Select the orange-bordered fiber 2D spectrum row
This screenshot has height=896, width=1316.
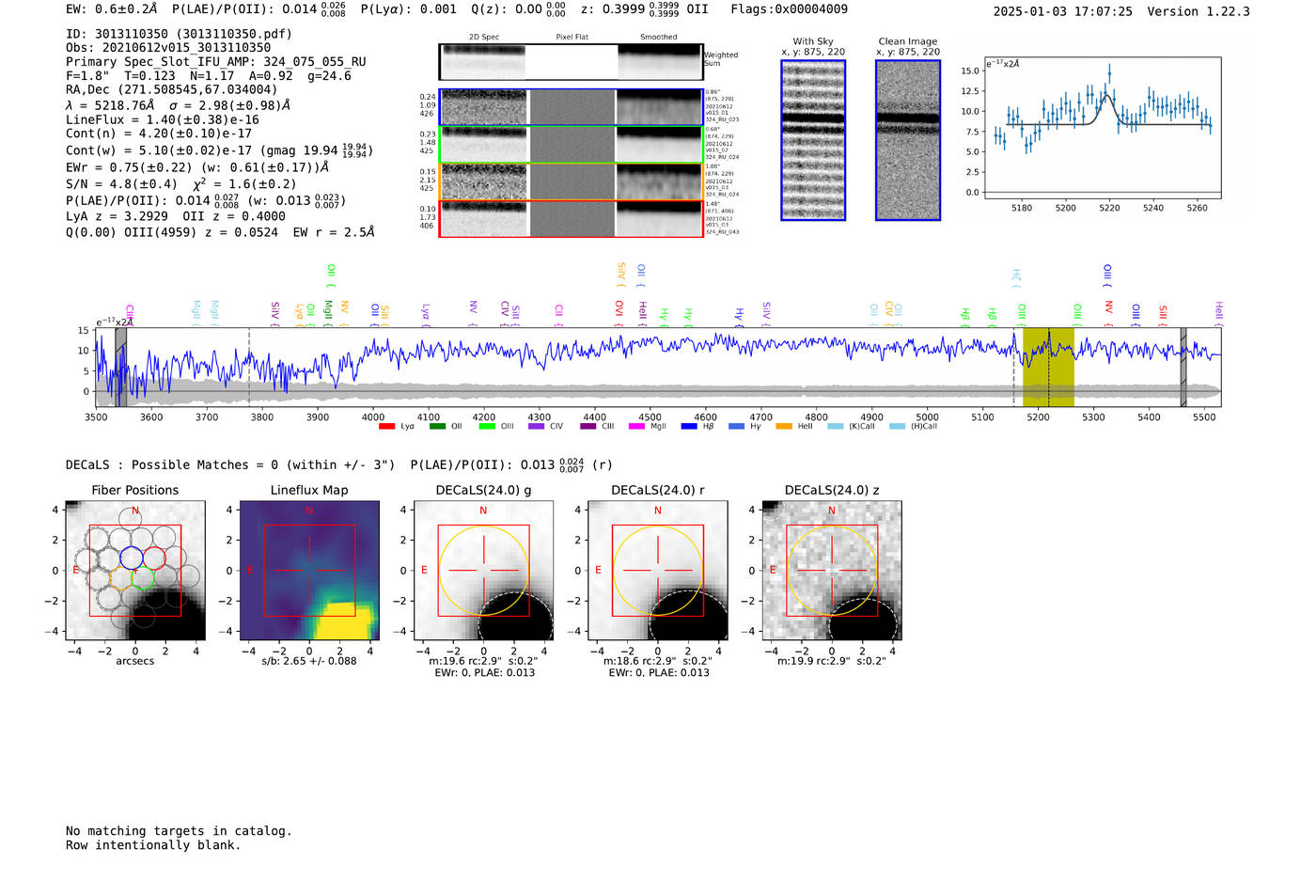coord(571,181)
